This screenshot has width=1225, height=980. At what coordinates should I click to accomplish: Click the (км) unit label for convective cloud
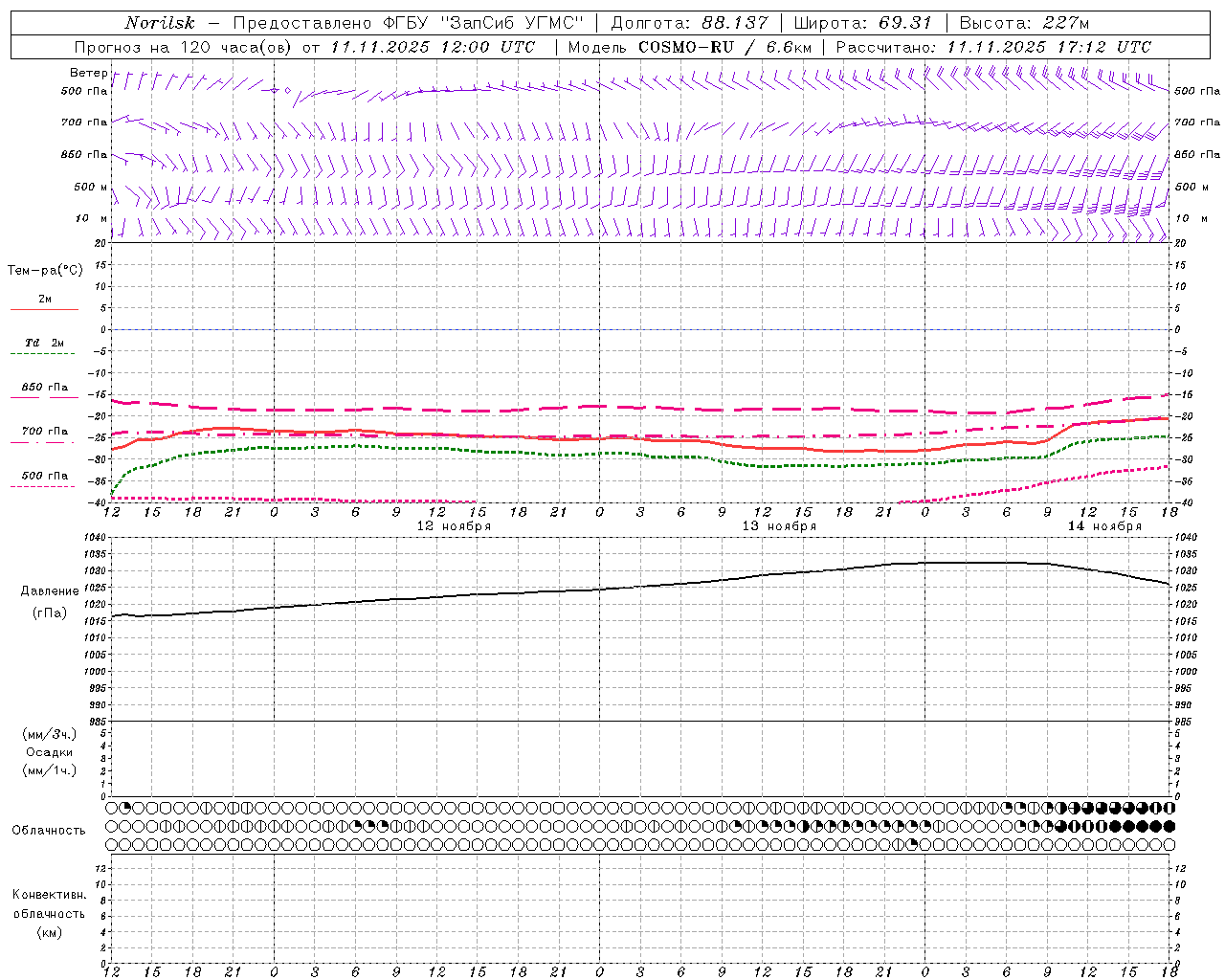pyautogui.click(x=49, y=932)
